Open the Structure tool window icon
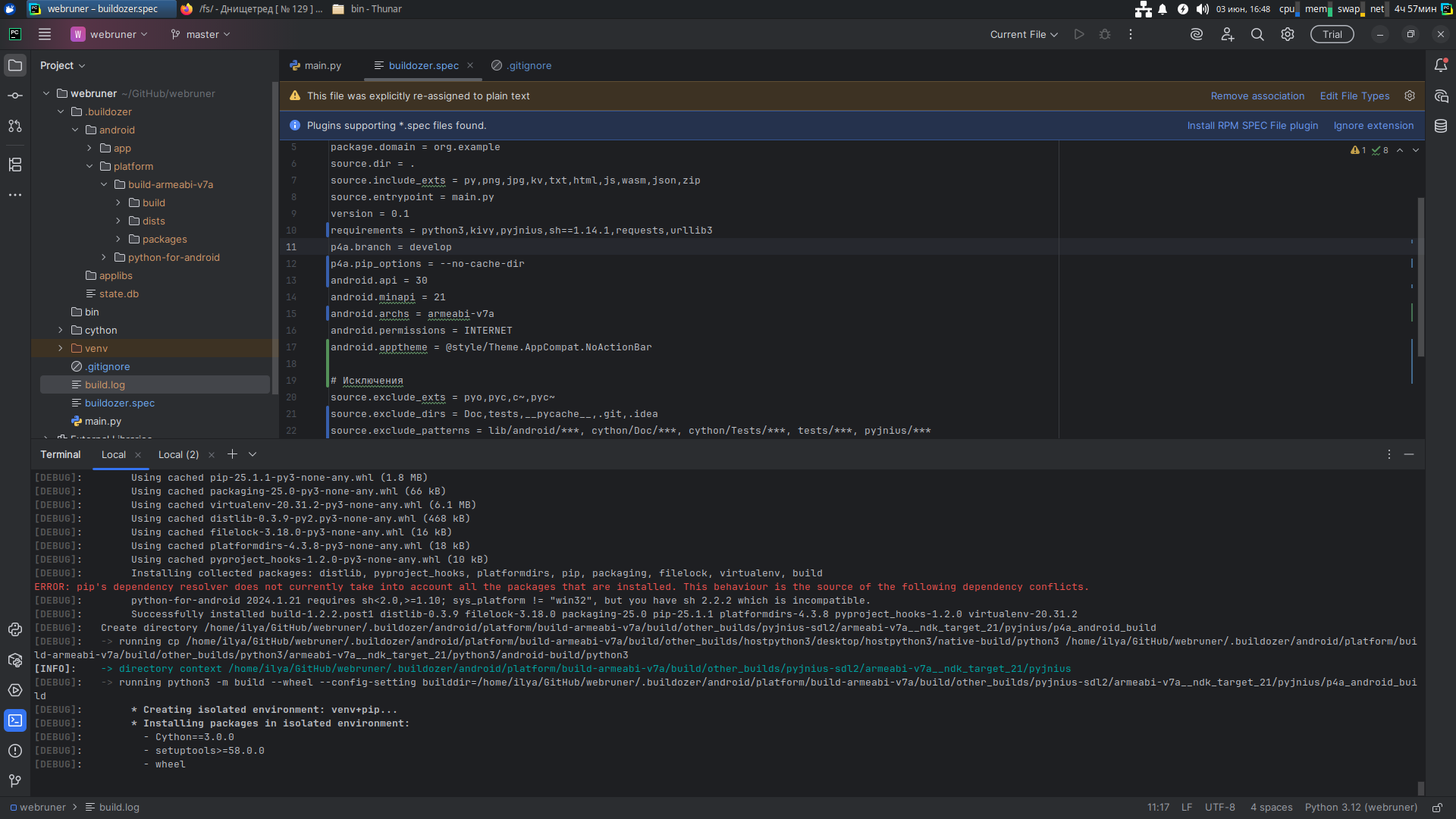This screenshot has height=819, width=1456. (15, 165)
